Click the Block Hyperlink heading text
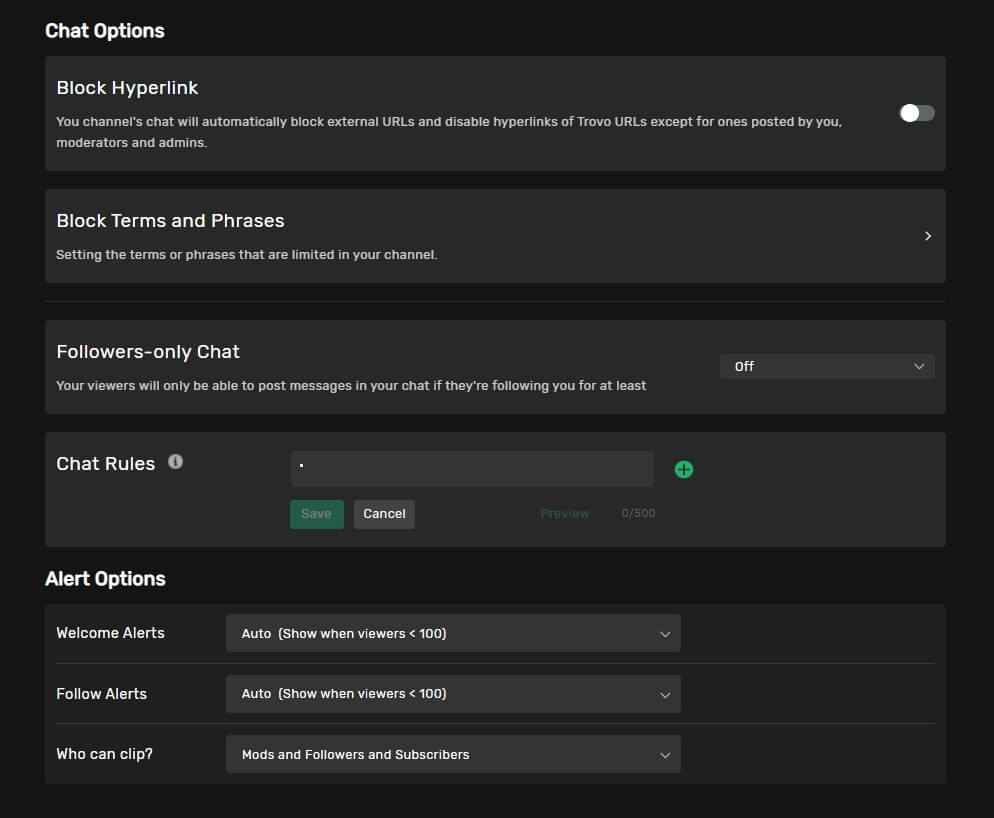The image size is (994, 818). point(127,88)
